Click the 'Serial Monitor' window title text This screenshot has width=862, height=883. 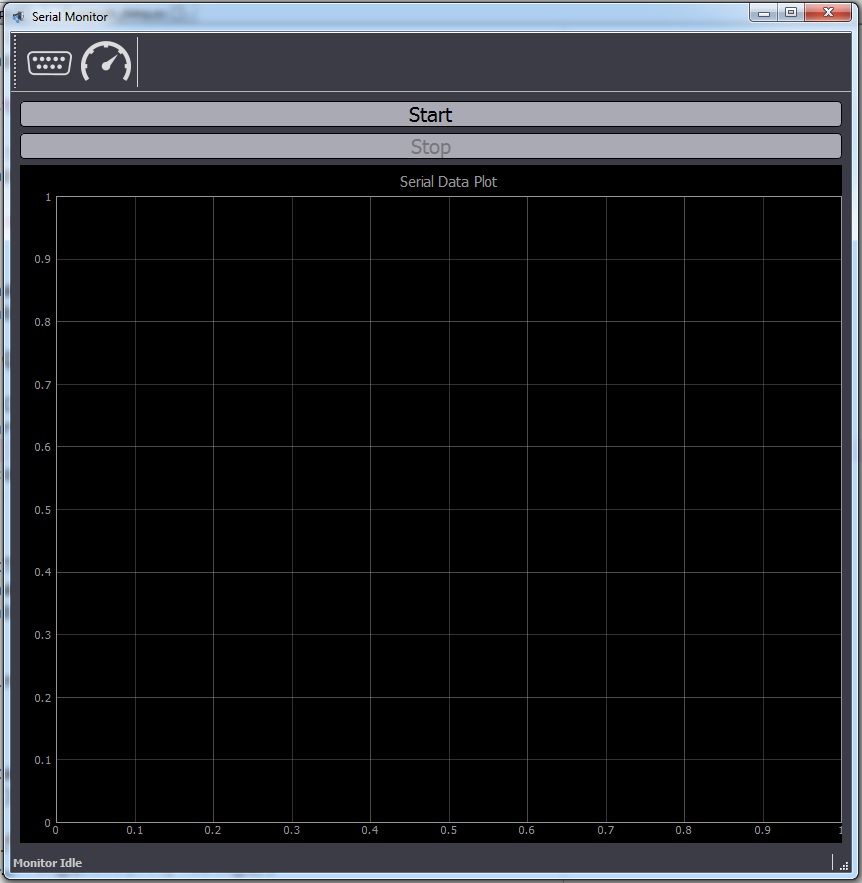point(69,17)
